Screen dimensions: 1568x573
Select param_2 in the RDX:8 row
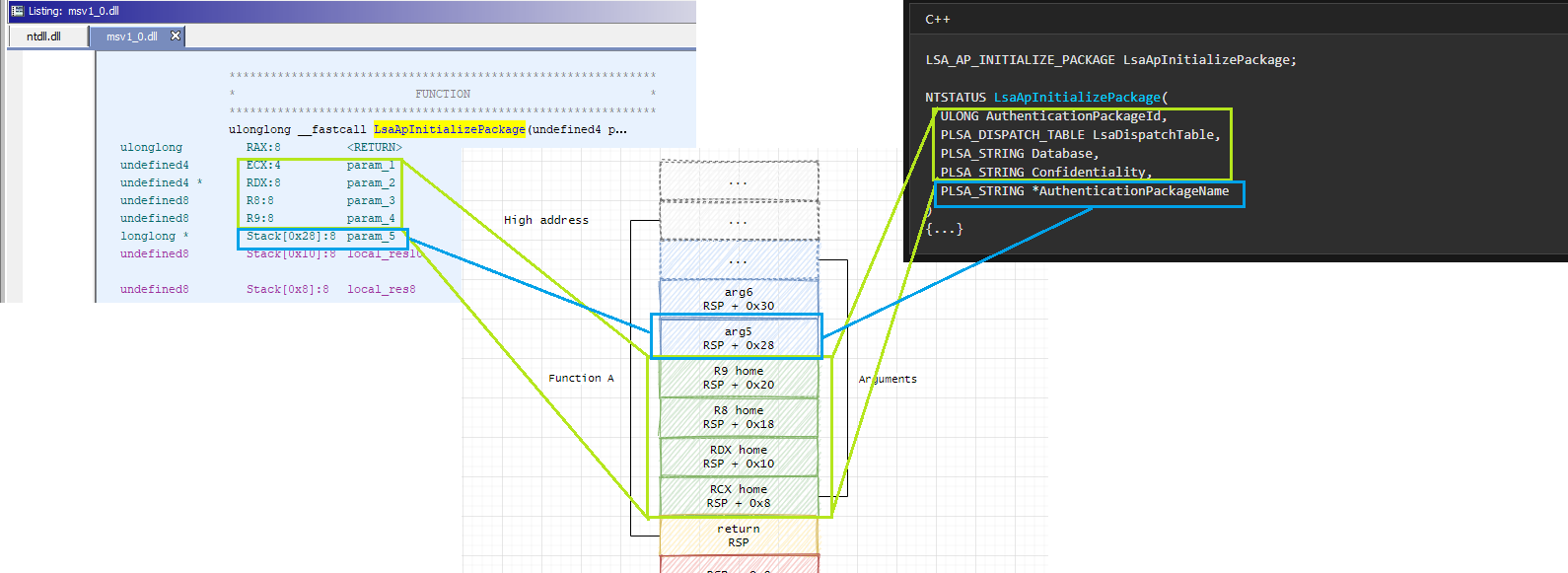coord(371,182)
